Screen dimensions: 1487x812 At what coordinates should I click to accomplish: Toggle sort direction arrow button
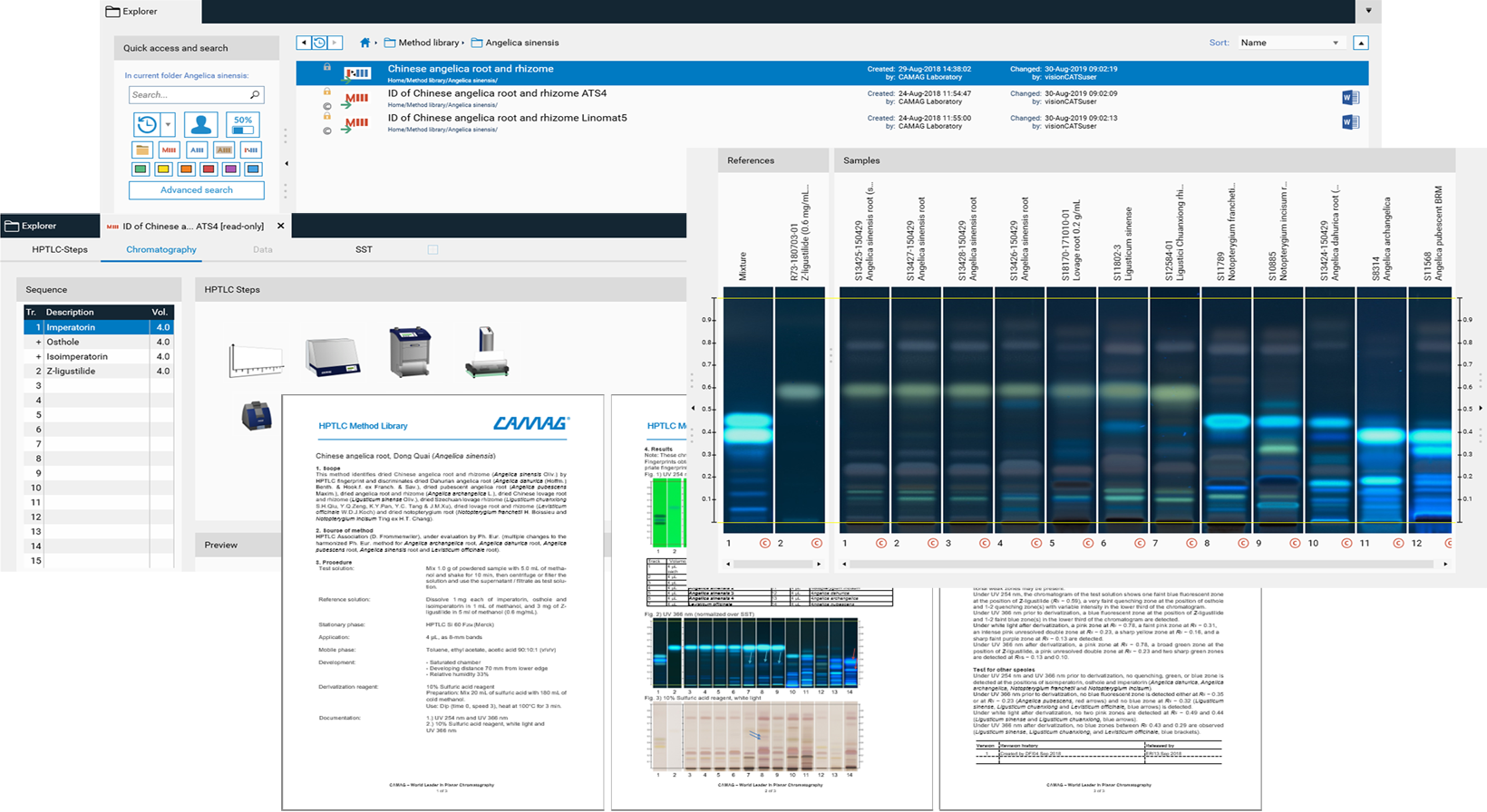[x=1361, y=43]
